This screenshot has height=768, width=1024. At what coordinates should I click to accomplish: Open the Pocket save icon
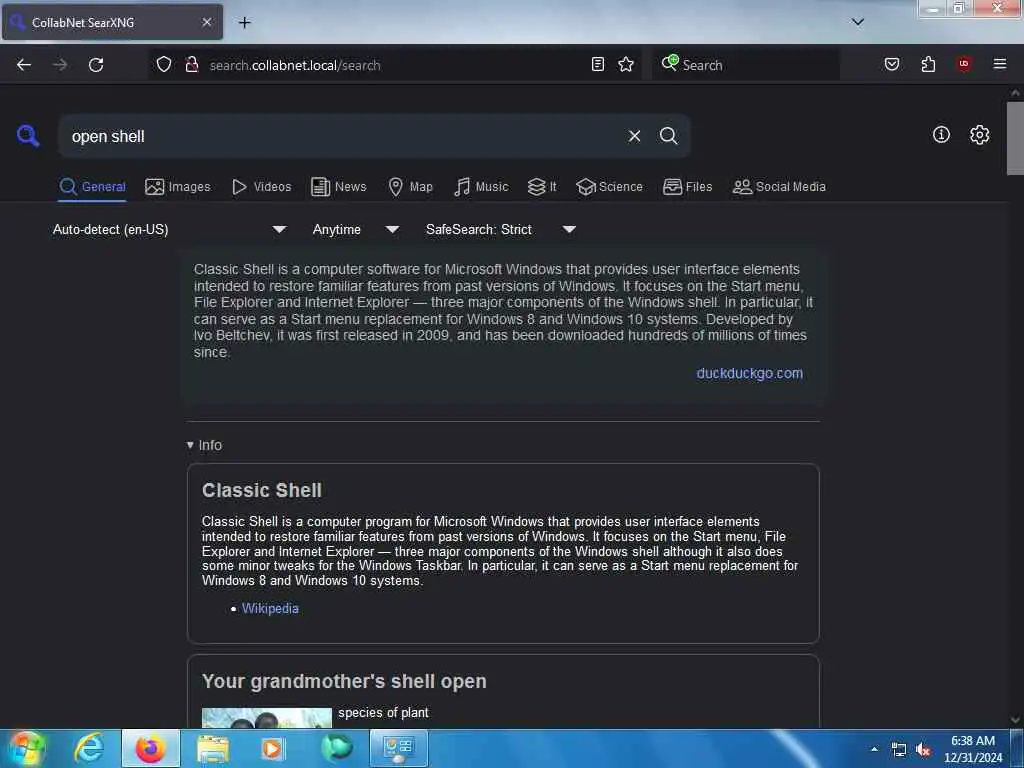coord(892,64)
